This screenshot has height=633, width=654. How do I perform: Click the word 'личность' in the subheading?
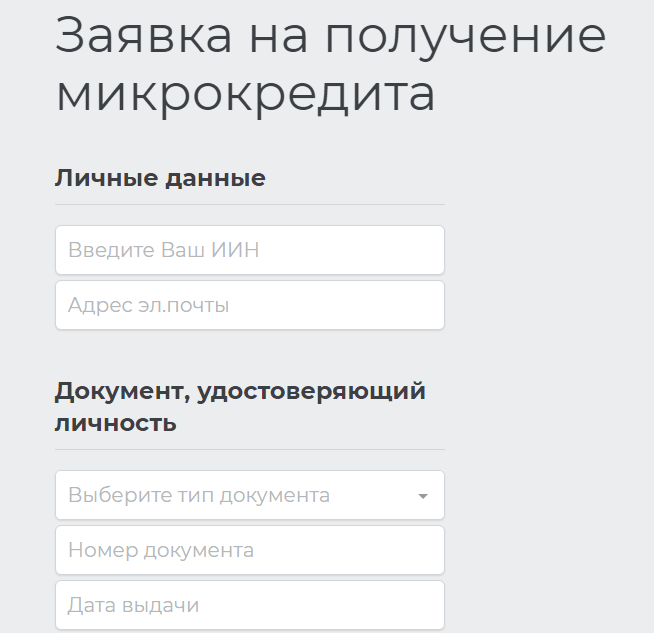tap(115, 422)
